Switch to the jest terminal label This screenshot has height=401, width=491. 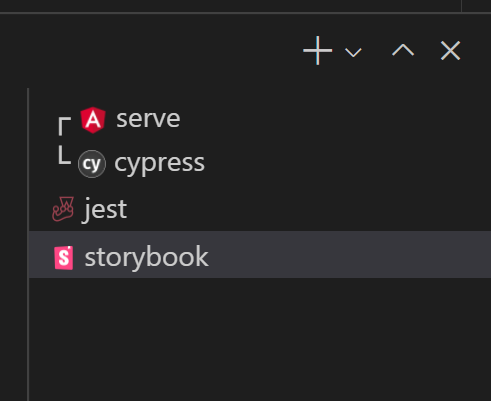click(x=105, y=209)
